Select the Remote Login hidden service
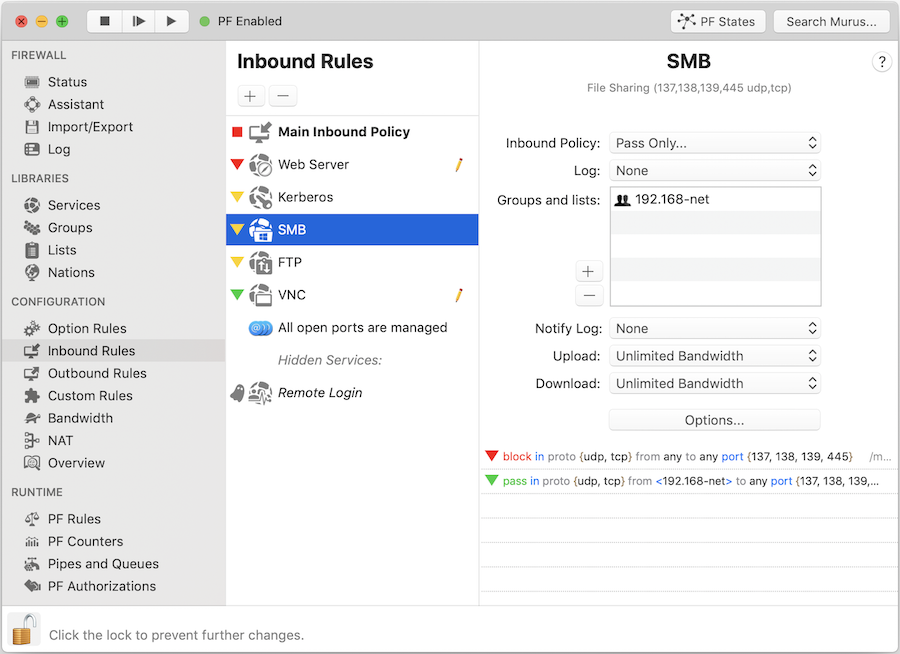This screenshot has height=654, width=900. 352,393
